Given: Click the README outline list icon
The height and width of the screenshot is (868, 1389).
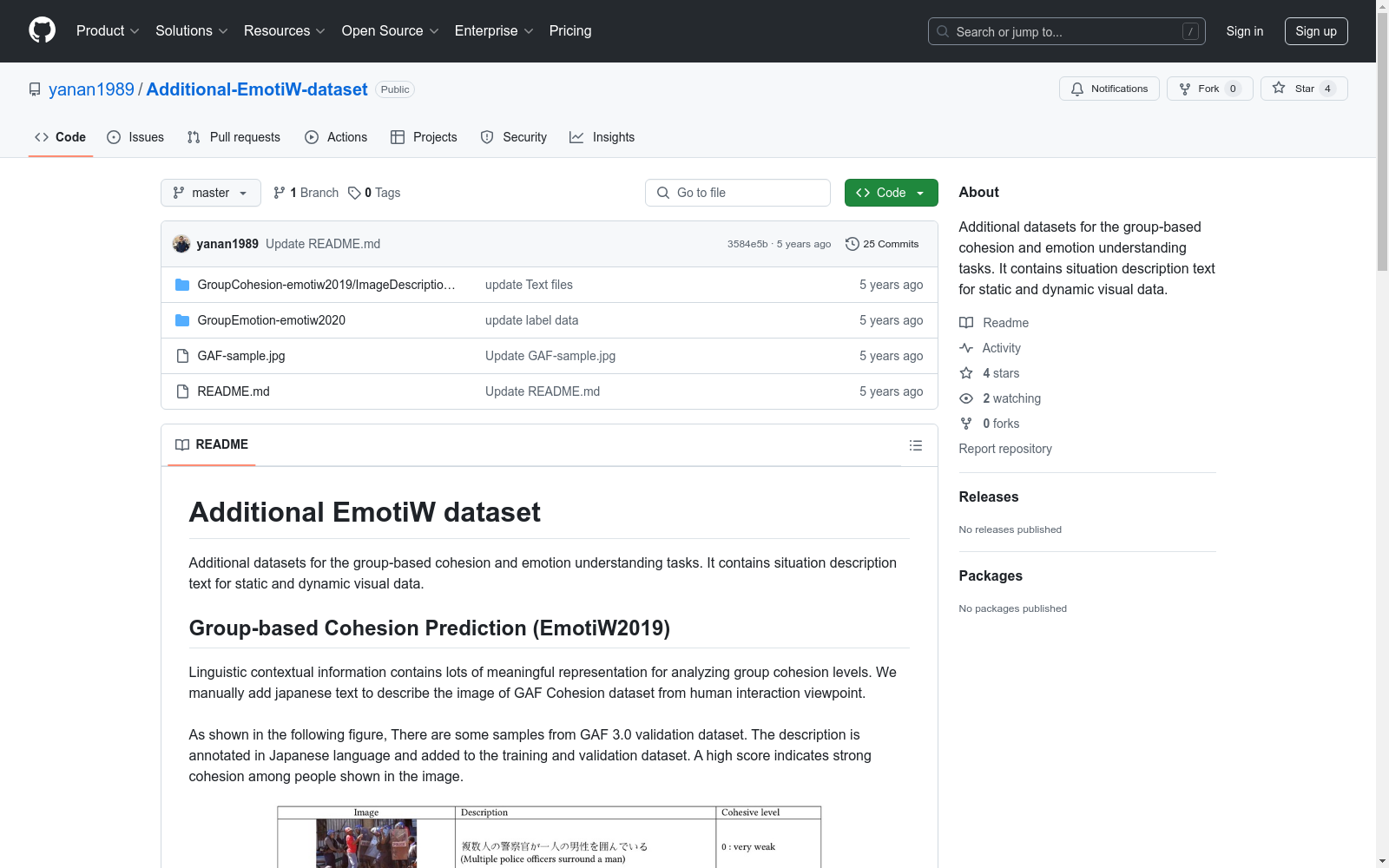Looking at the screenshot, I should point(915,445).
